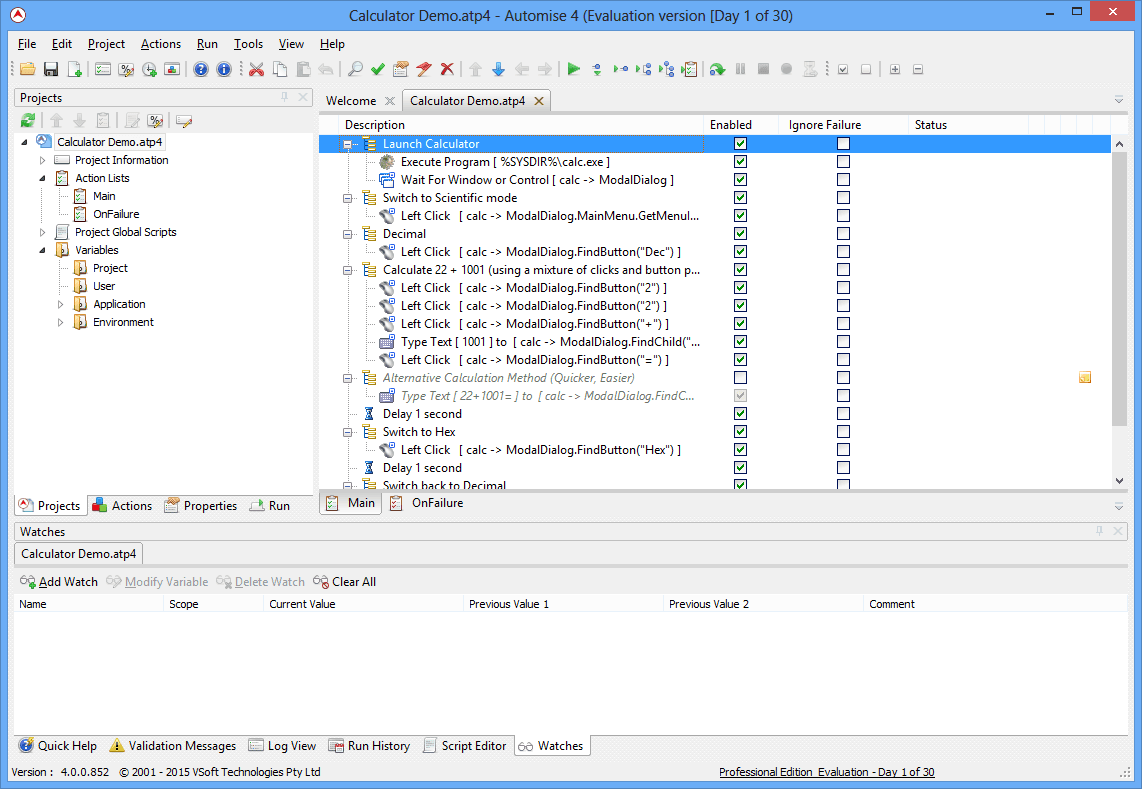Collapse the Decimal action group

tap(347, 234)
